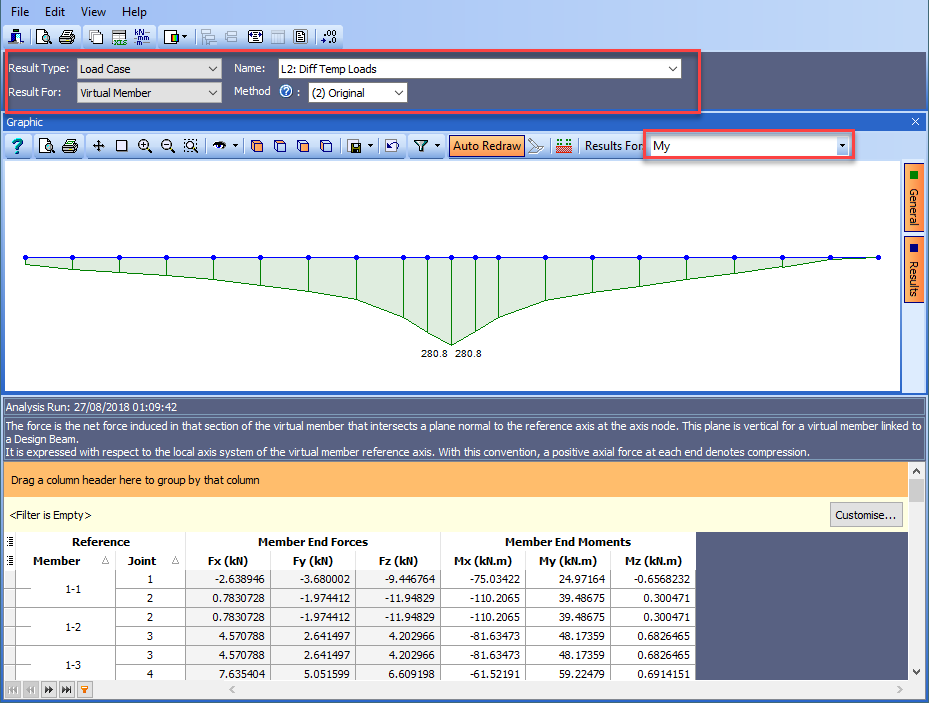This screenshot has width=929, height=703.
Task: Click the red-green dotted grid icon
Action: point(564,146)
